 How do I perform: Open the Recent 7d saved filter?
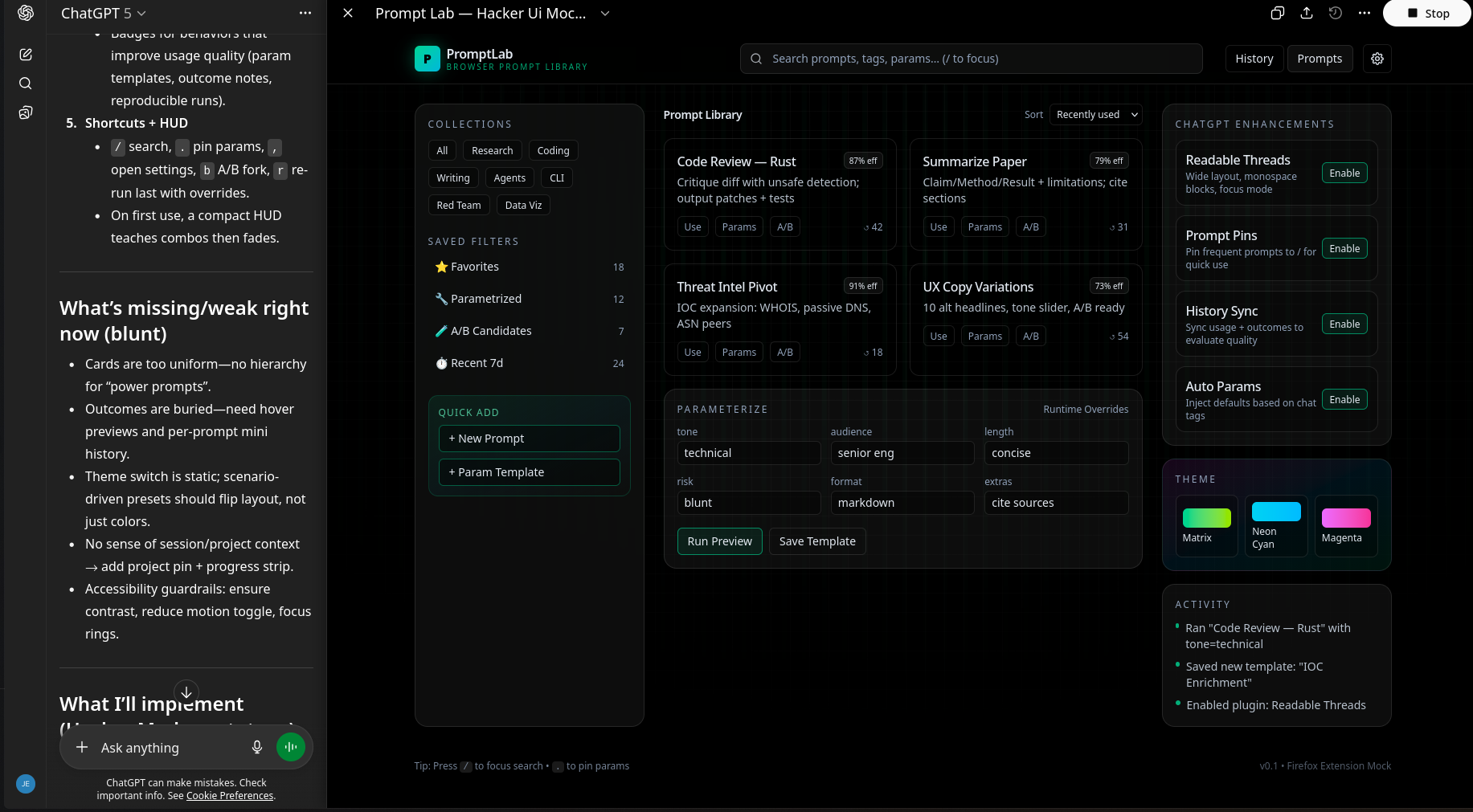pos(529,363)
